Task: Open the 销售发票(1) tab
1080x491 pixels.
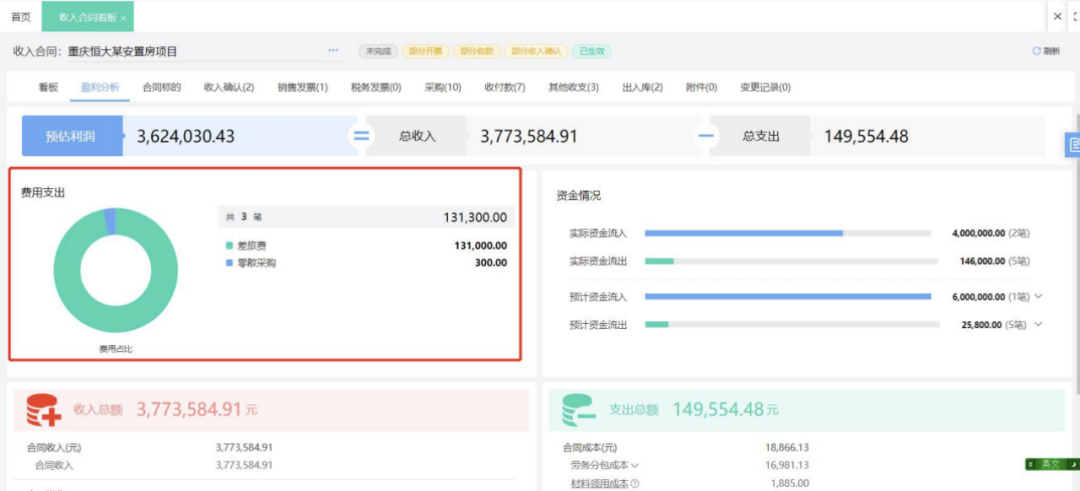Action: [x=302, y=87]
